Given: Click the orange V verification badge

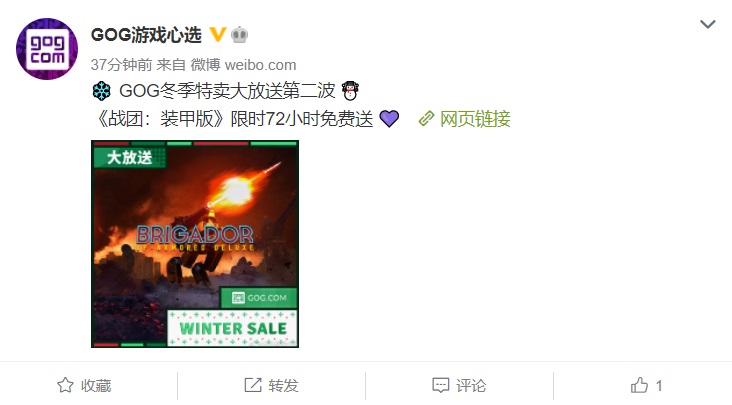Looking at the screenshot, I should point(218,35).
